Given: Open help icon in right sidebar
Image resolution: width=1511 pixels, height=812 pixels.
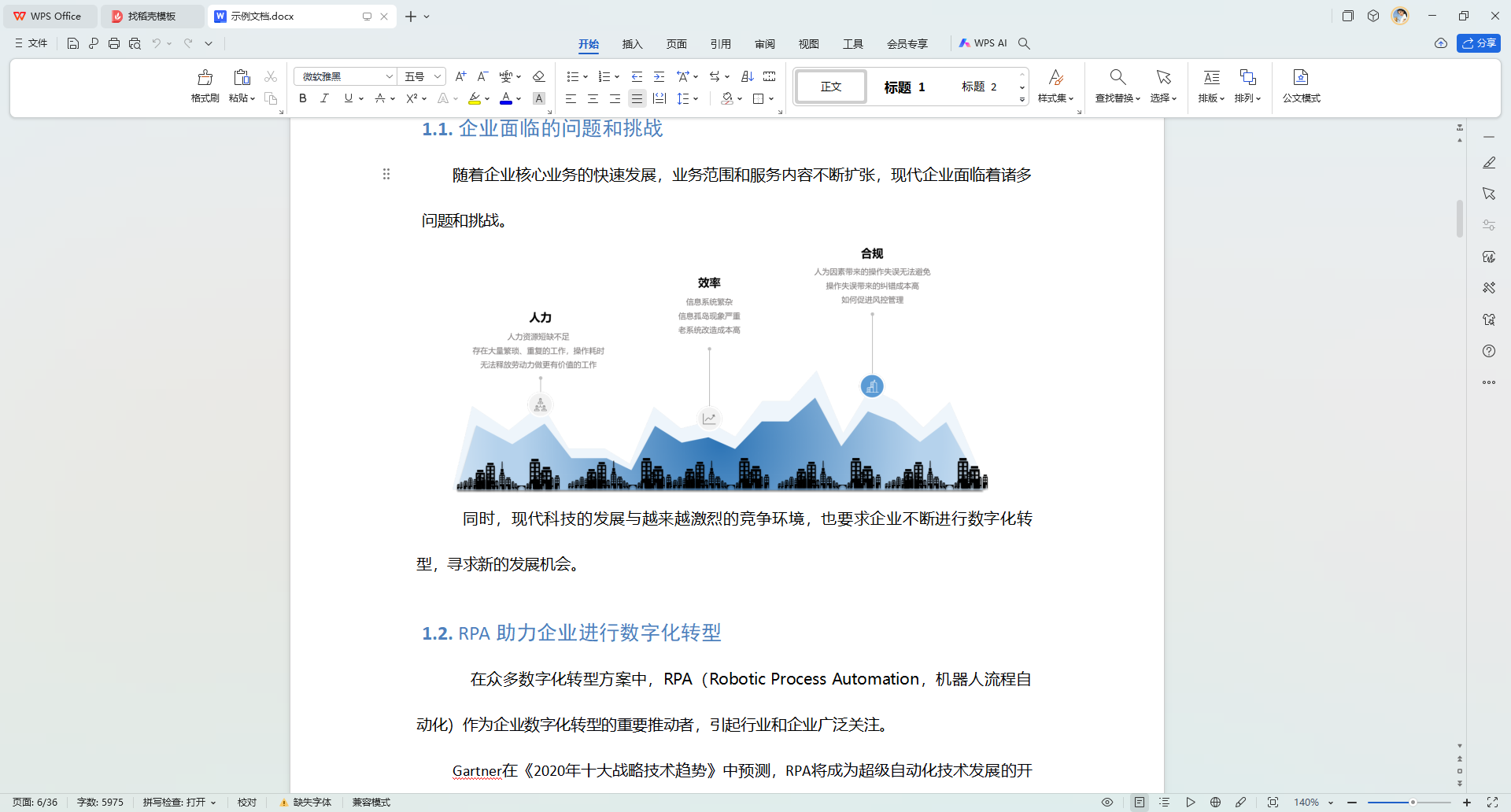Looking at the screenshot, I should pyautogui.click(x=1488, y=351).
